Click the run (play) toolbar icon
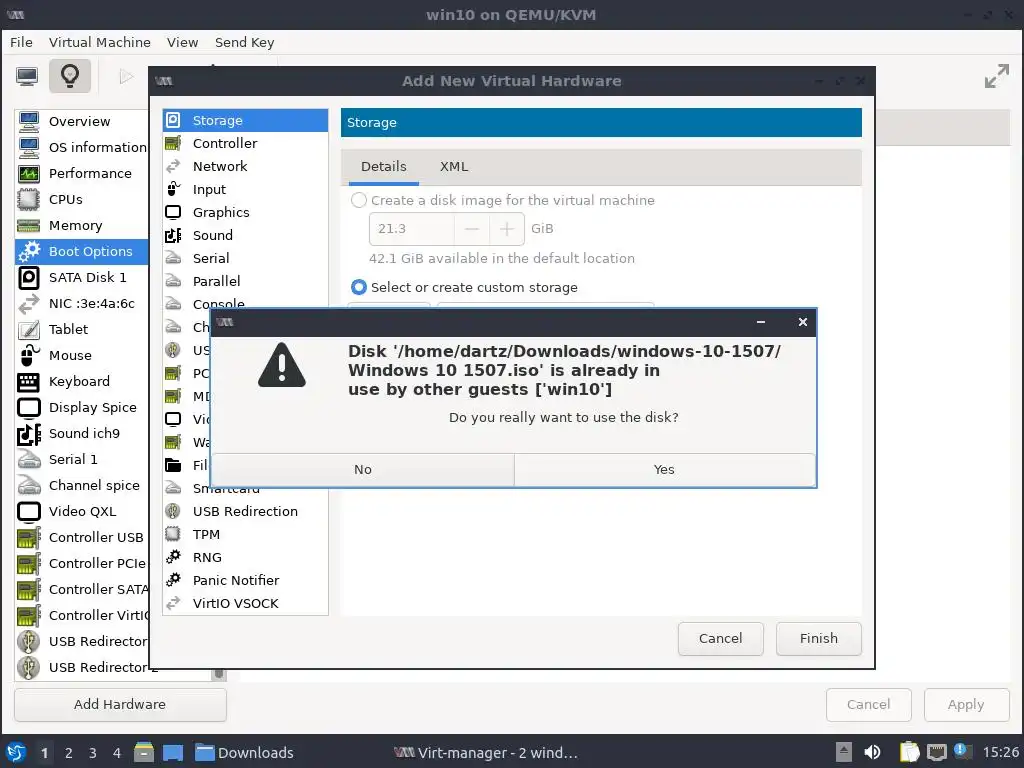This screenshot has width=1024, height=768. coord(126,76)
